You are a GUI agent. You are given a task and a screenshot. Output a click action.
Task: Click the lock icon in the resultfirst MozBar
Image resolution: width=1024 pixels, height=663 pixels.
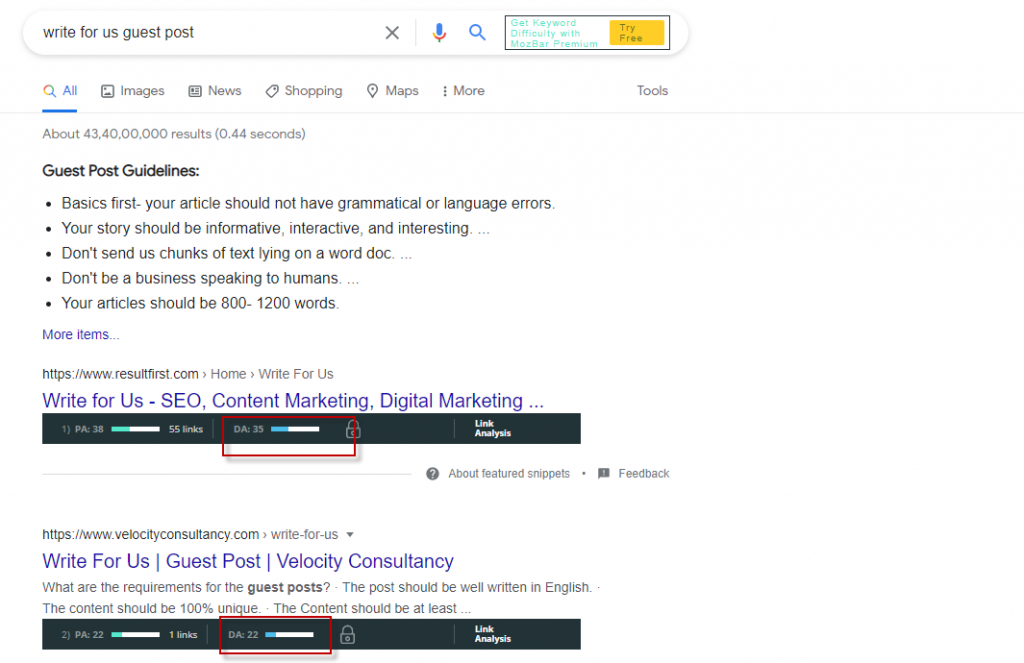point(352,429)
